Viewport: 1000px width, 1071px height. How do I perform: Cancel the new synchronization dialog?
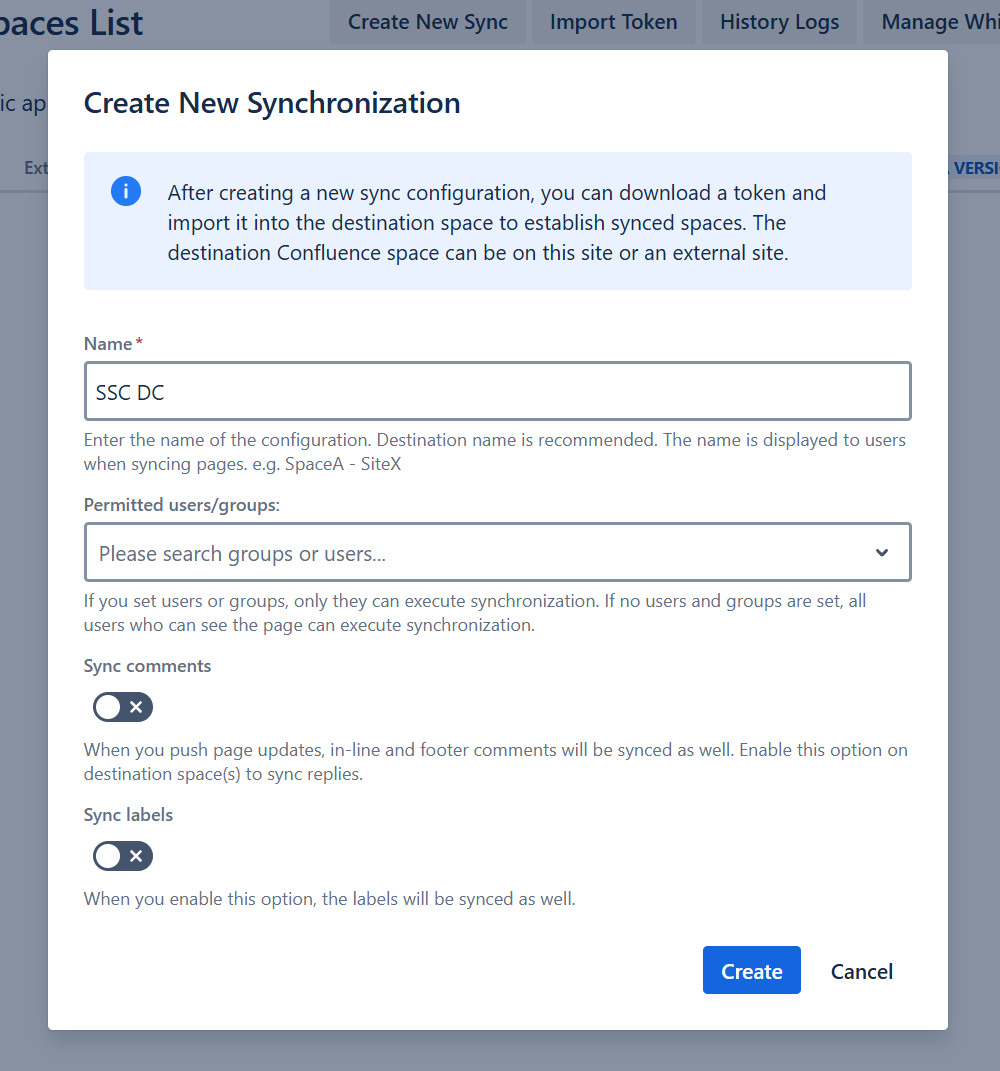tap(861, 971)
